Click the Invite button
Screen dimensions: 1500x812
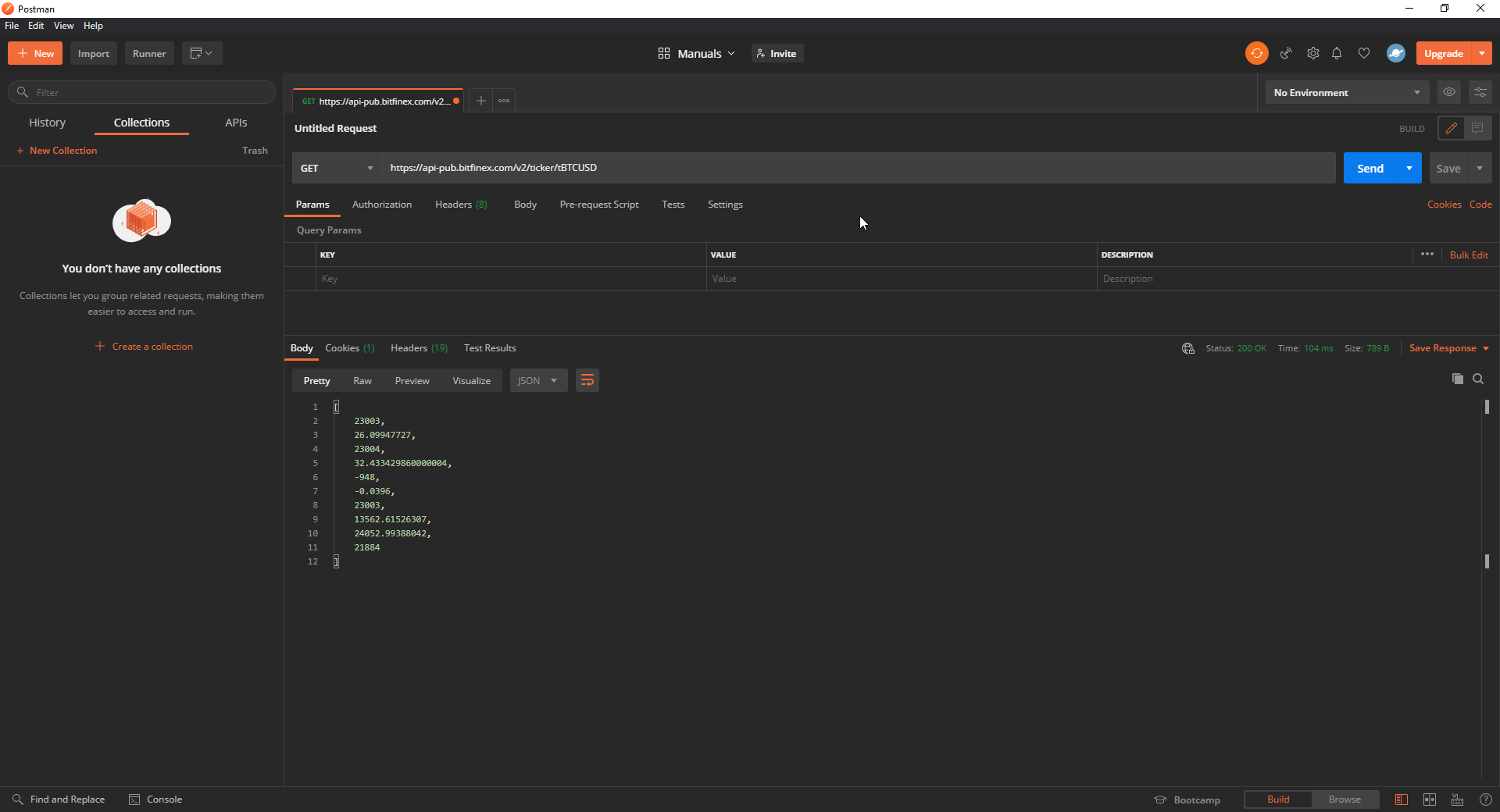tap(777, 53)
